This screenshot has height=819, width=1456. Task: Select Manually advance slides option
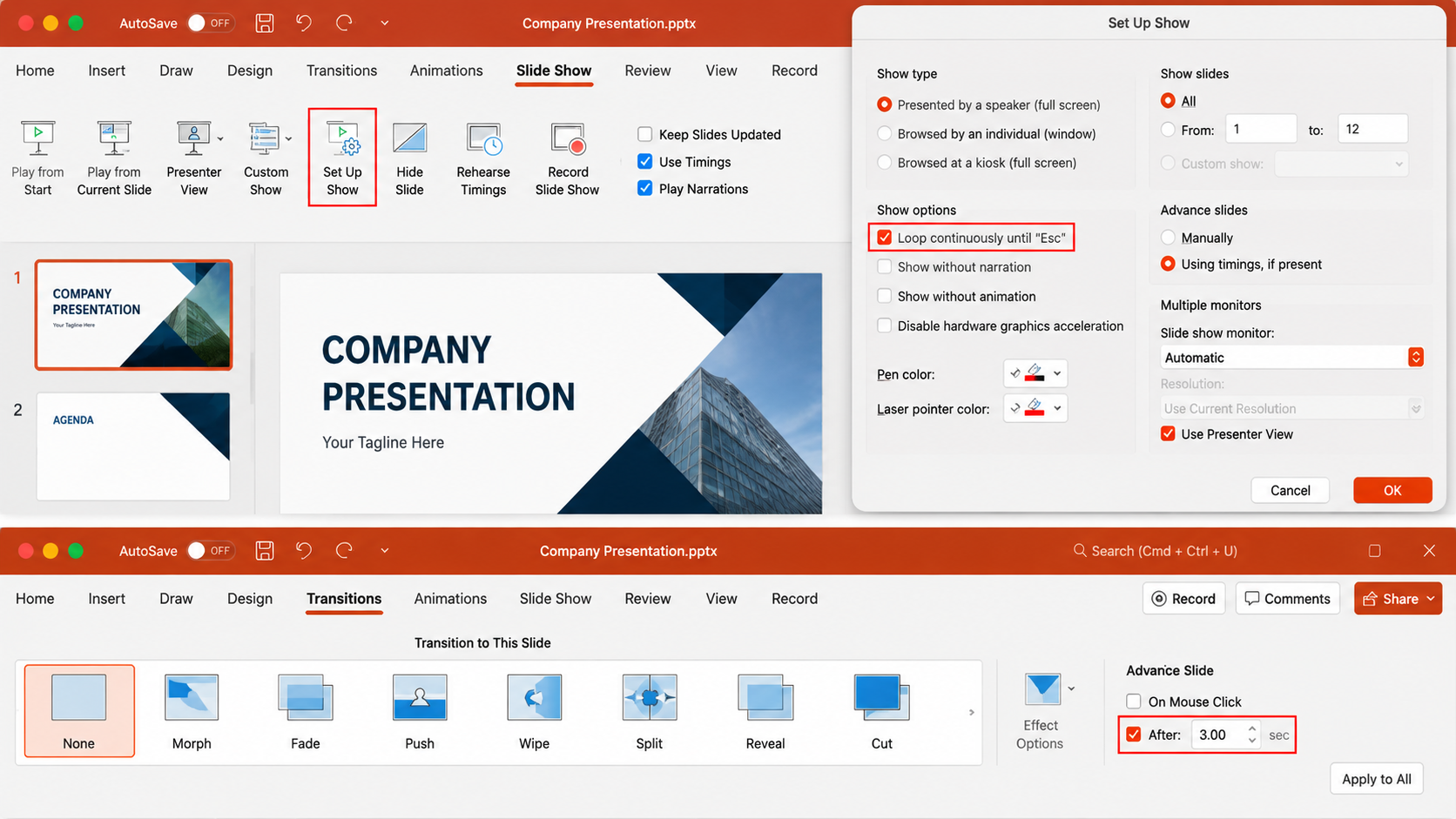click(1169, 238)
